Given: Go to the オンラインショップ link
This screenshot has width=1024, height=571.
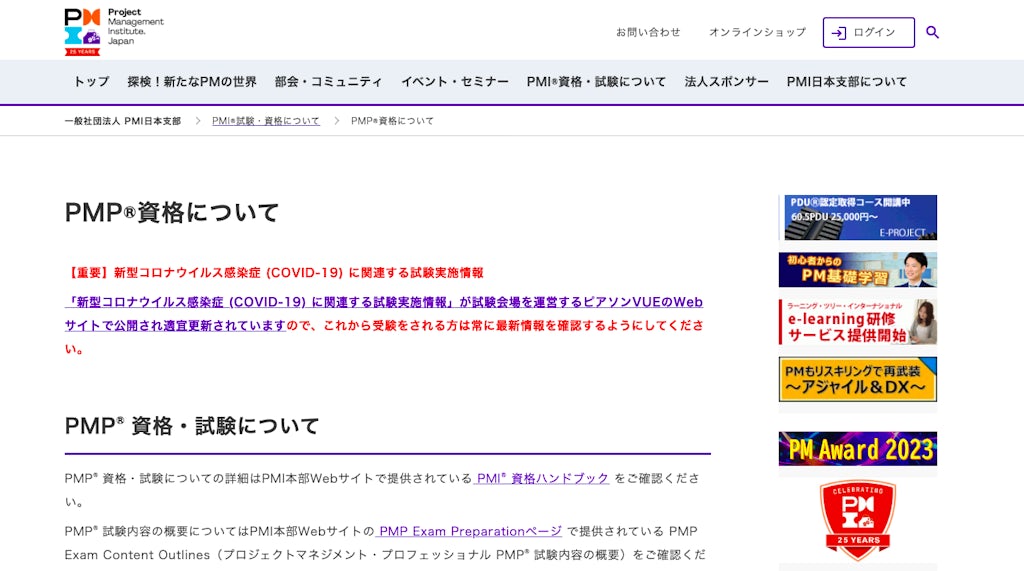Looking at the screenshot, I should [758, 32].
